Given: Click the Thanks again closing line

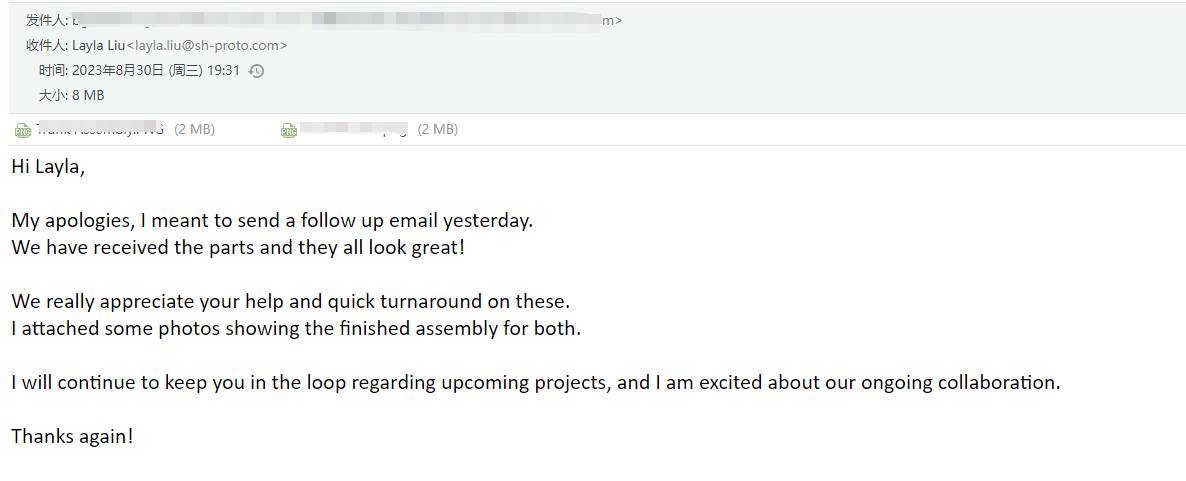Looking at the screenshot, I should (x=73, y=436).
